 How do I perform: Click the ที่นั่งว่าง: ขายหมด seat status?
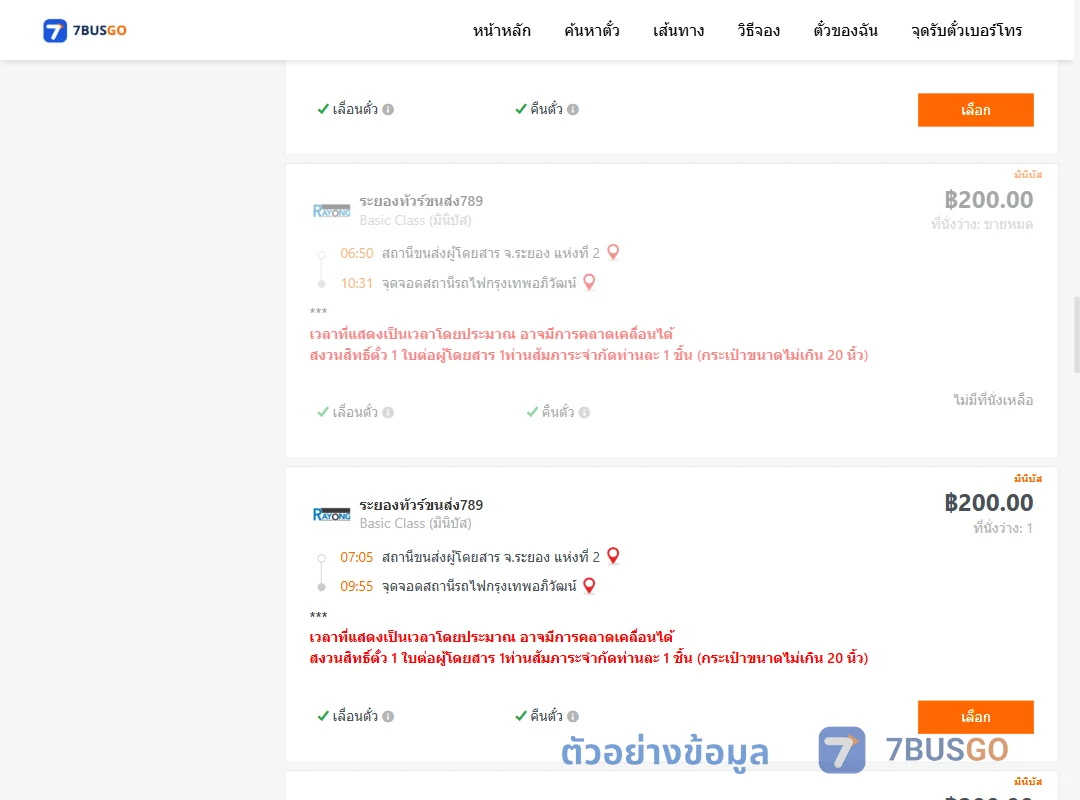point(982,225)
